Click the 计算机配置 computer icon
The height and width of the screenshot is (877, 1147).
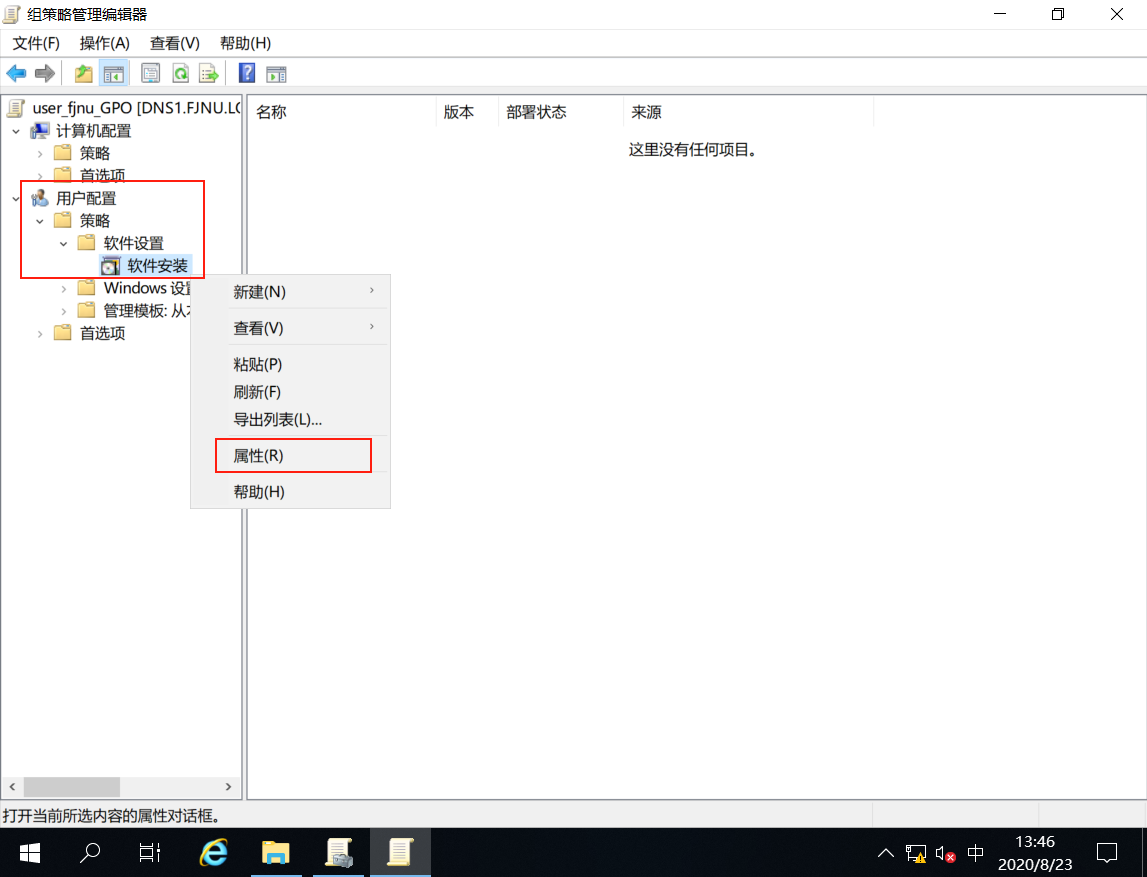(x=40, y=131)
